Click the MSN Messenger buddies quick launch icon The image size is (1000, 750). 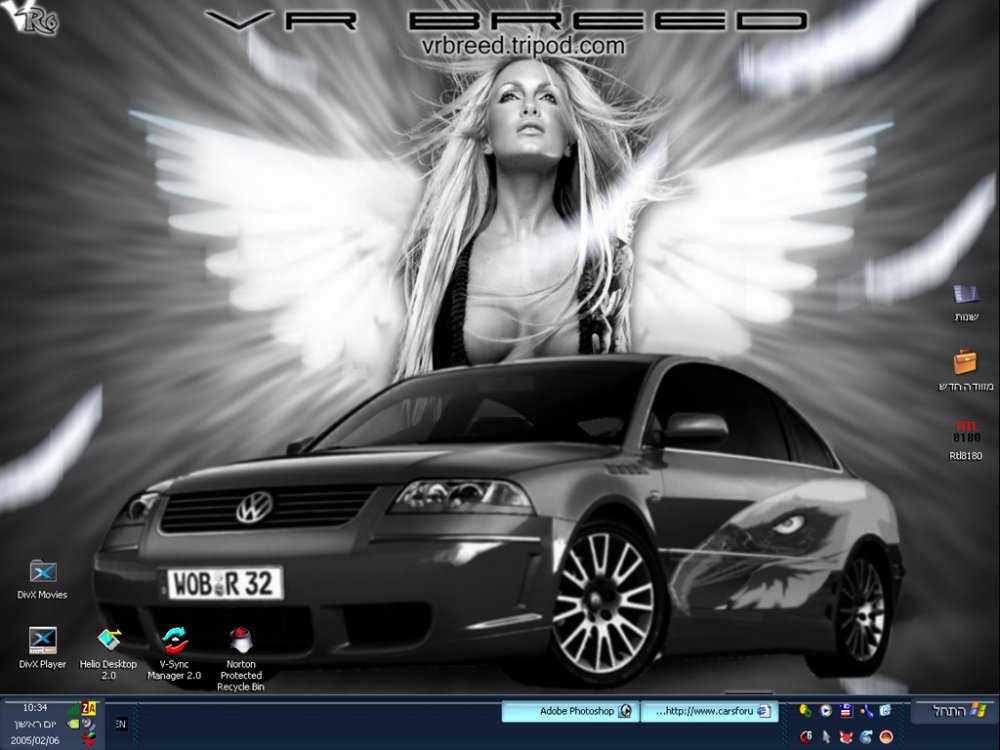pos(805,710)
